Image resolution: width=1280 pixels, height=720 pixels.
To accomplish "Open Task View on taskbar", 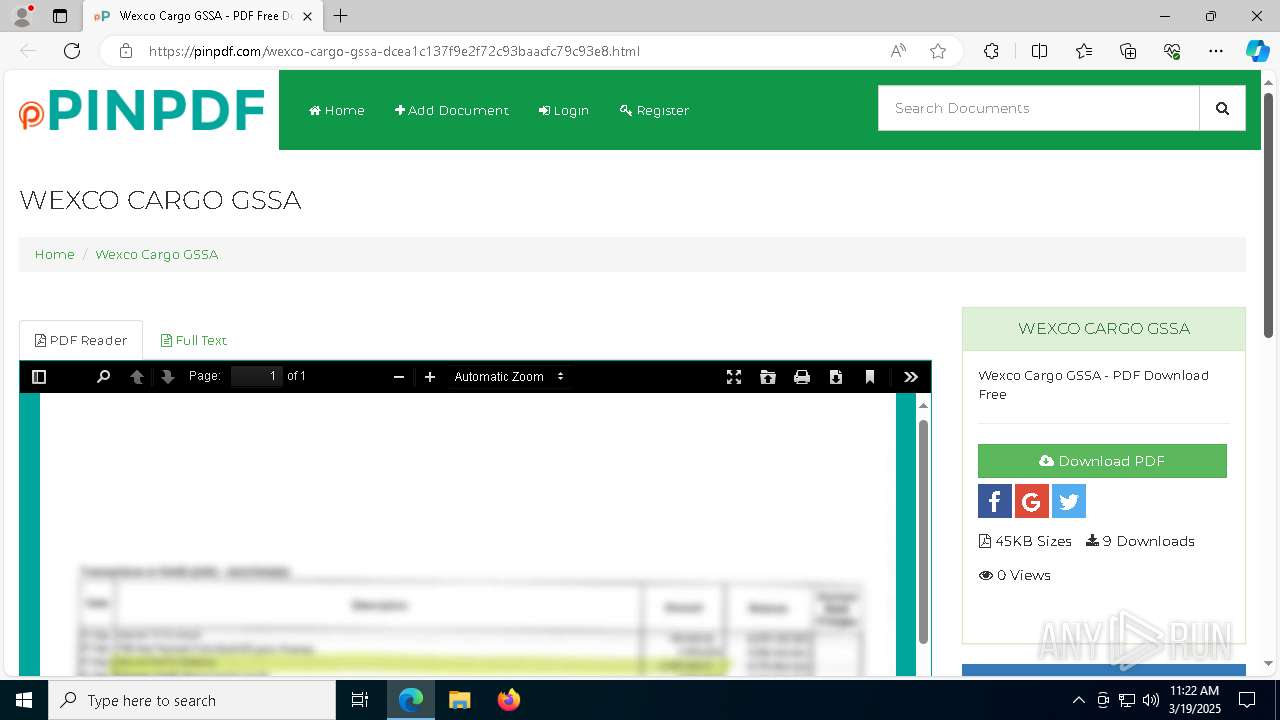I will 360,700.
